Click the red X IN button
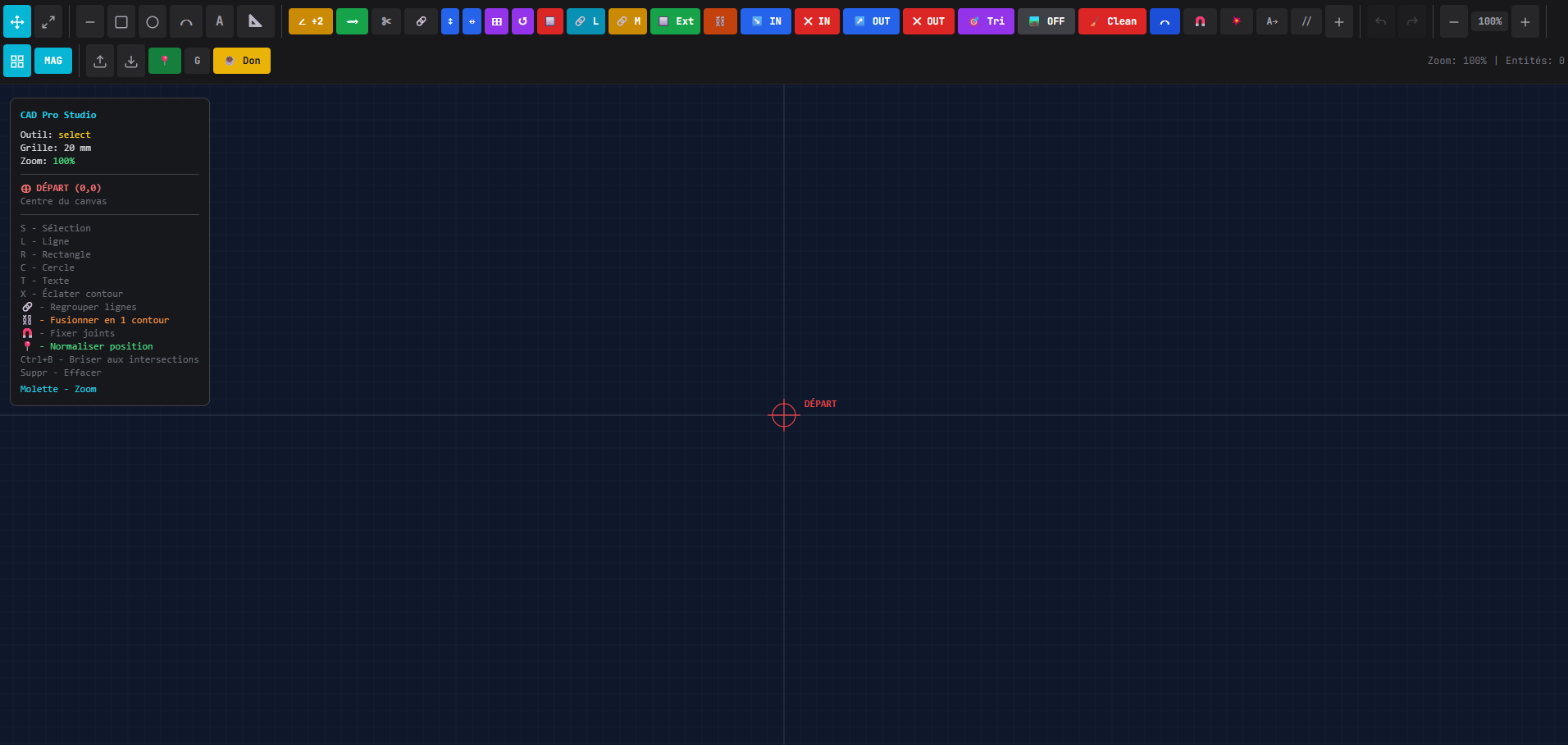The height and width of the screenshot is (745, 1568). pos(817,21)
